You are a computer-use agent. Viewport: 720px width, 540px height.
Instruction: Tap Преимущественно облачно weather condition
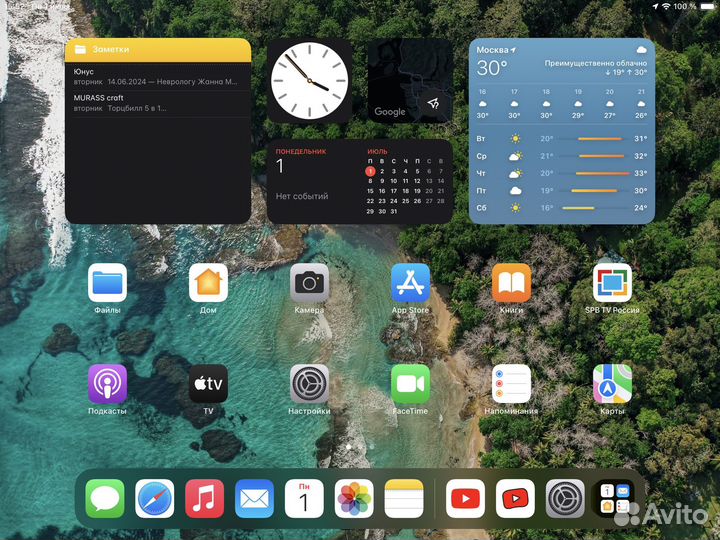[596, 63]
